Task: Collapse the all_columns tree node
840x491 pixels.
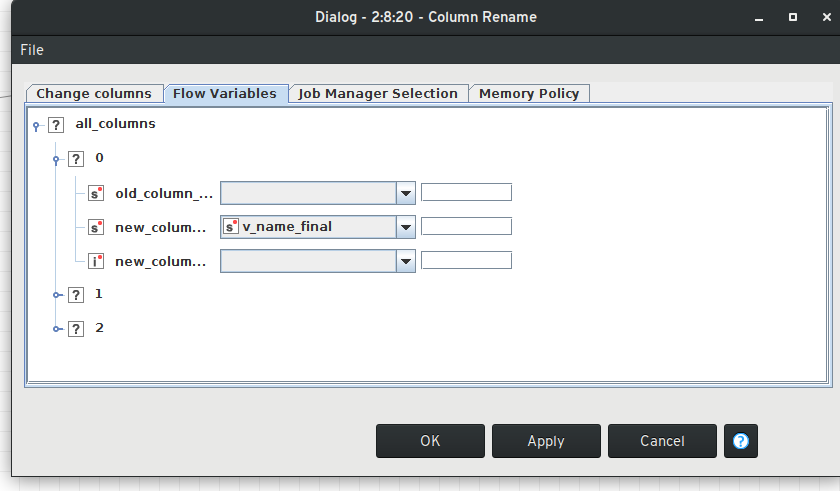Action: click(37, 126)
